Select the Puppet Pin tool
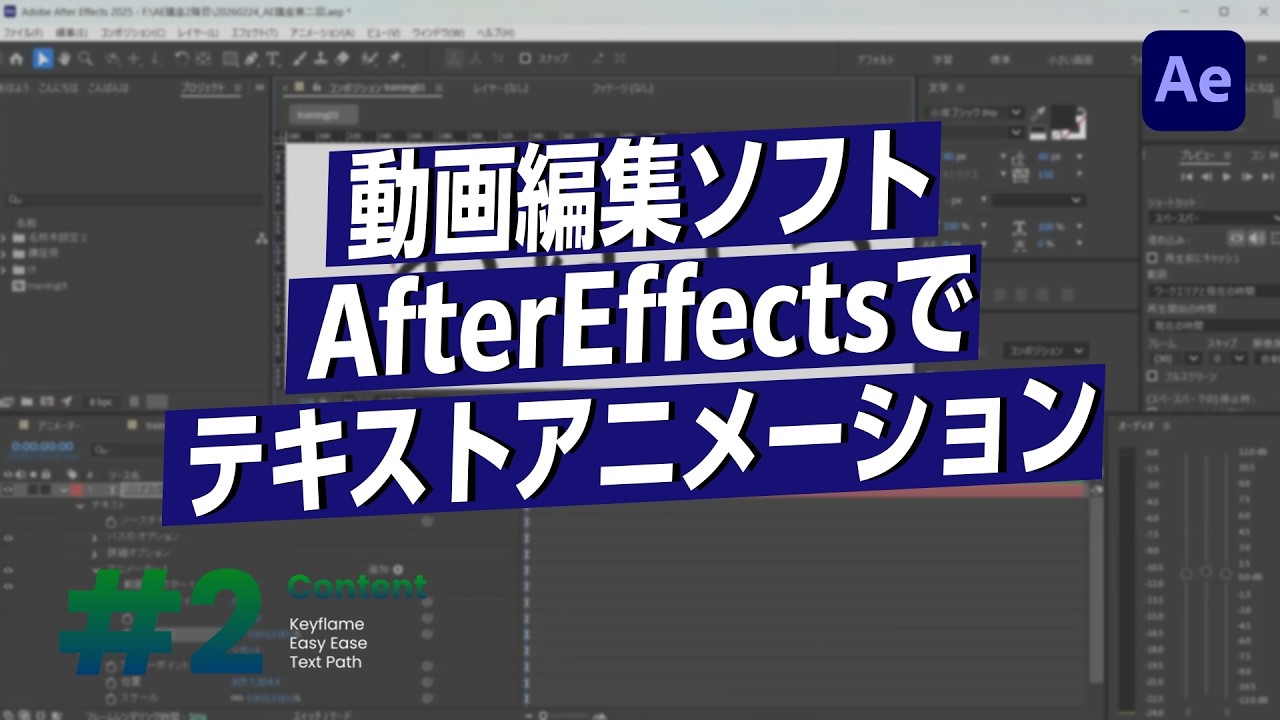 tap(395, 58)
